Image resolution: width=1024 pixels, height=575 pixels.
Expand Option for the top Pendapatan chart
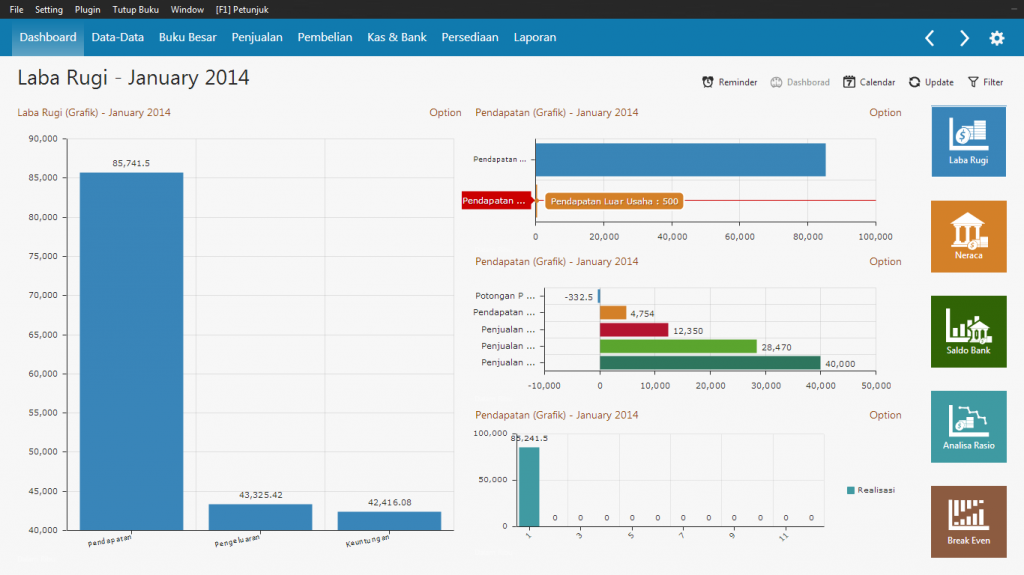click(885, 113)
